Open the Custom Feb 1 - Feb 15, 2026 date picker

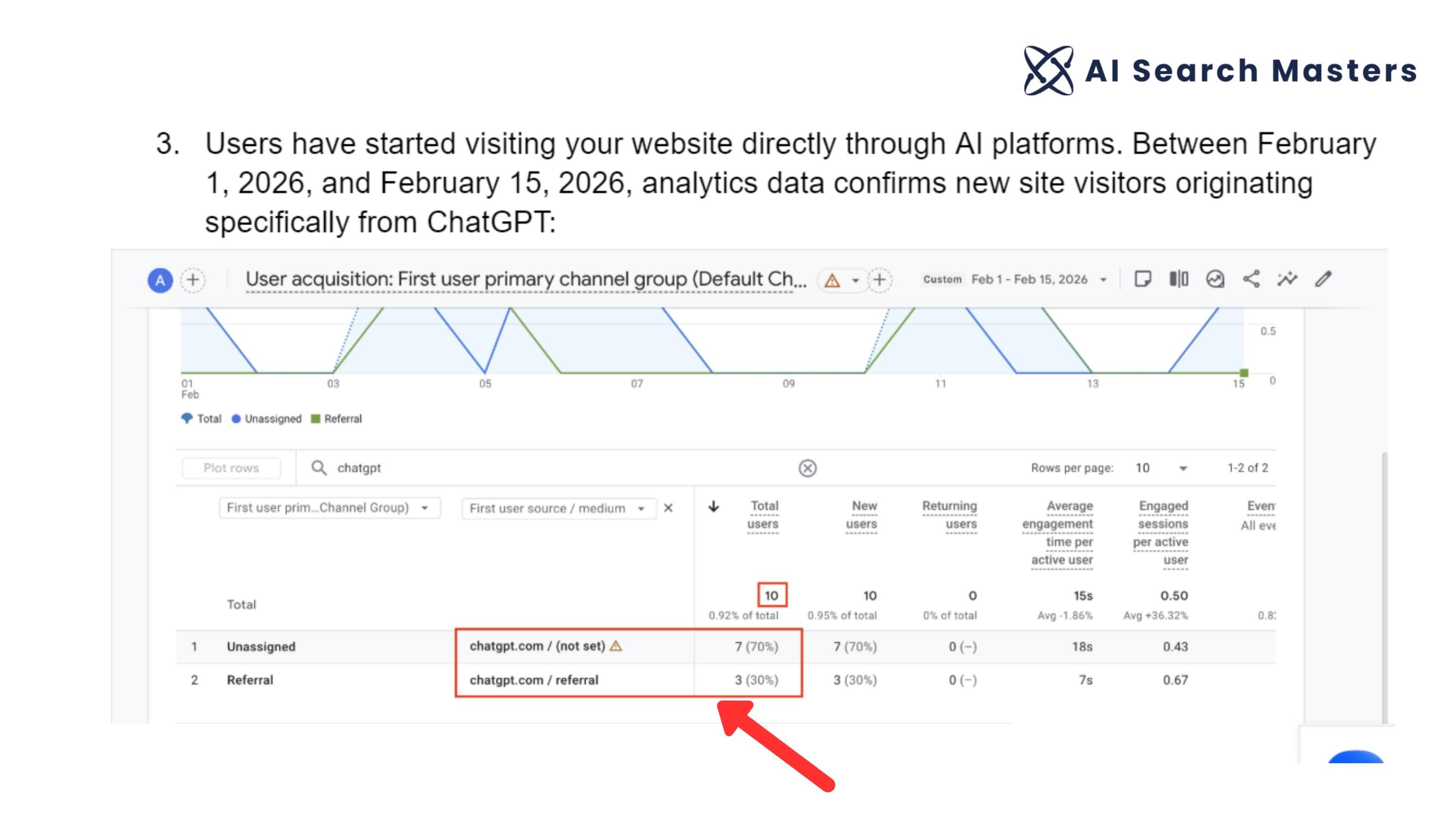pyautogui.click(x=1014, y=280)
